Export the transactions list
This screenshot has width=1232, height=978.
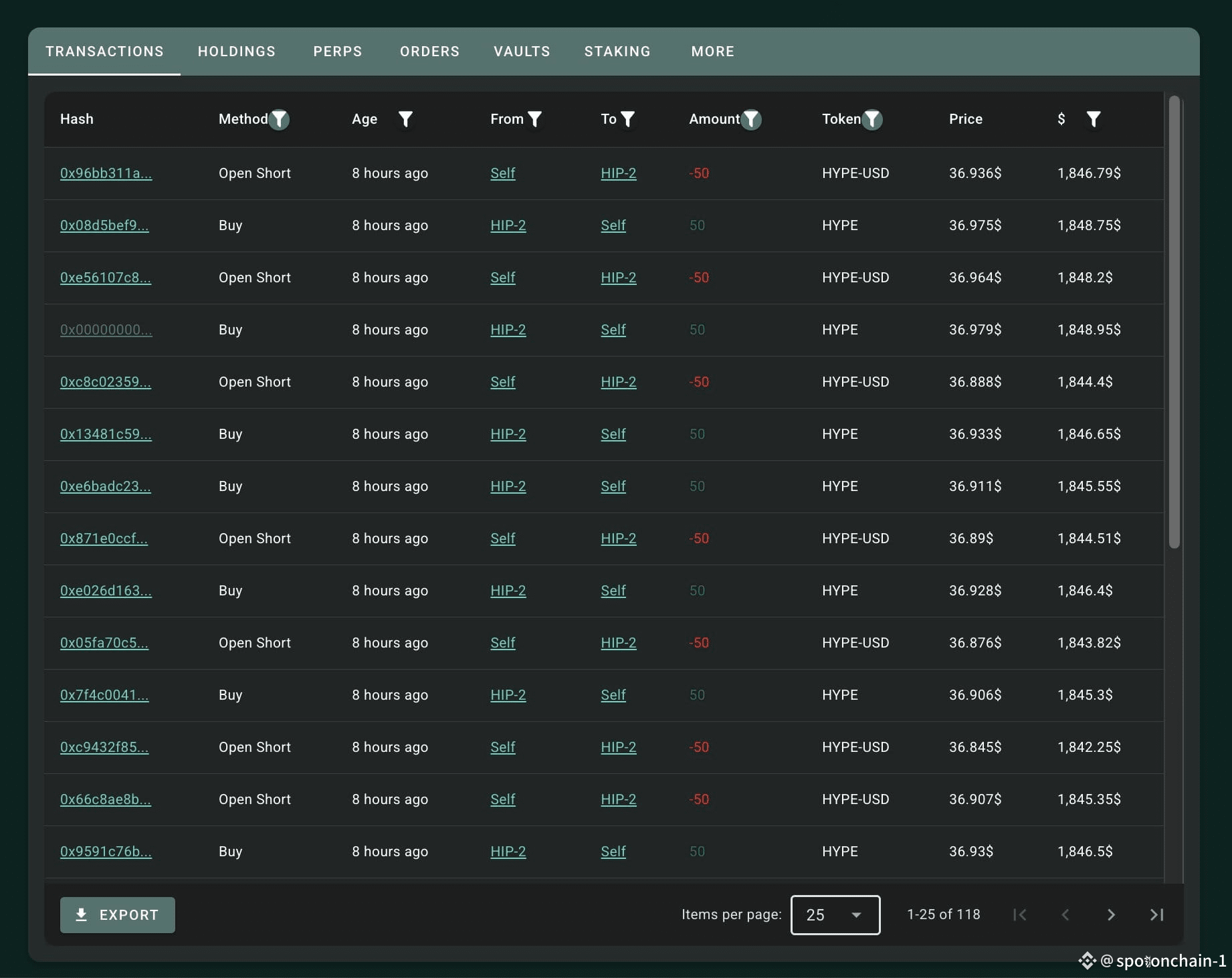click(x=118, y=914)
